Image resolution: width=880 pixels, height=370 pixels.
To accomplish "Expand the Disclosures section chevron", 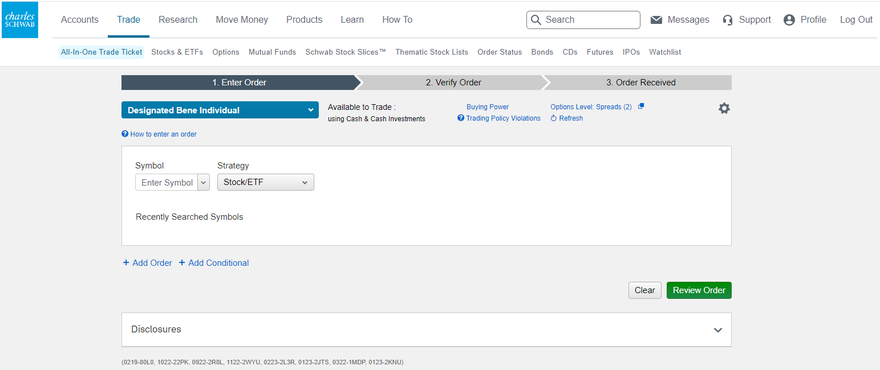I will coord(718,330).
